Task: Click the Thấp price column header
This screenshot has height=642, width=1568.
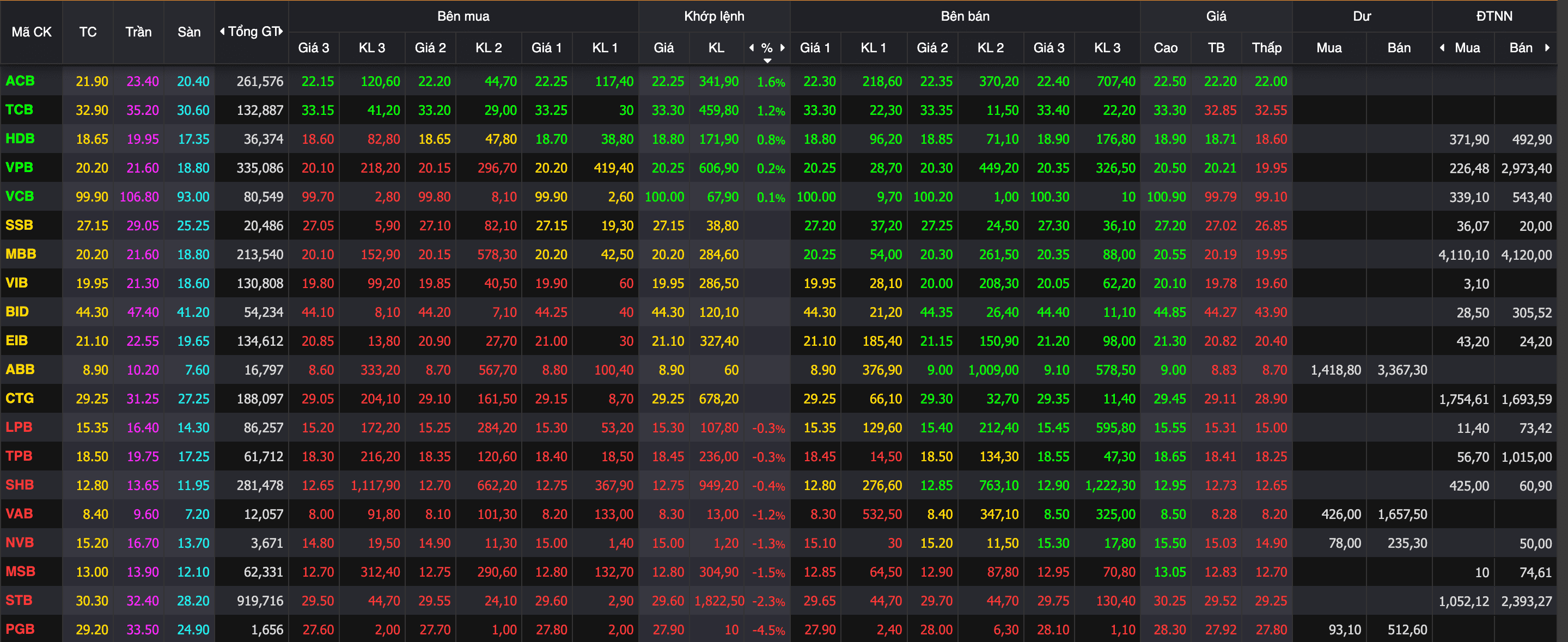Action: (x=1267, y=47)
